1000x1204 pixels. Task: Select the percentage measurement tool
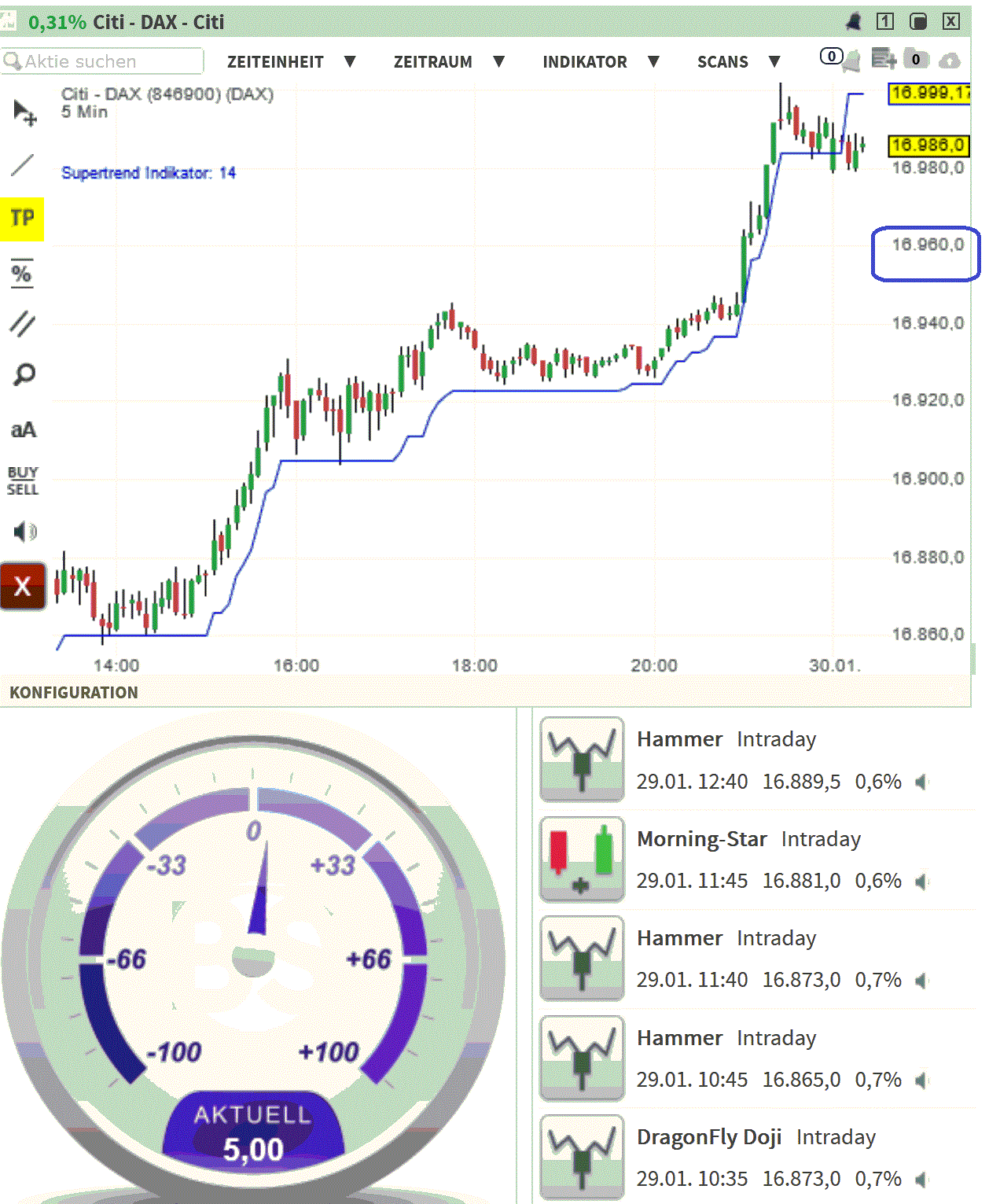22,274
